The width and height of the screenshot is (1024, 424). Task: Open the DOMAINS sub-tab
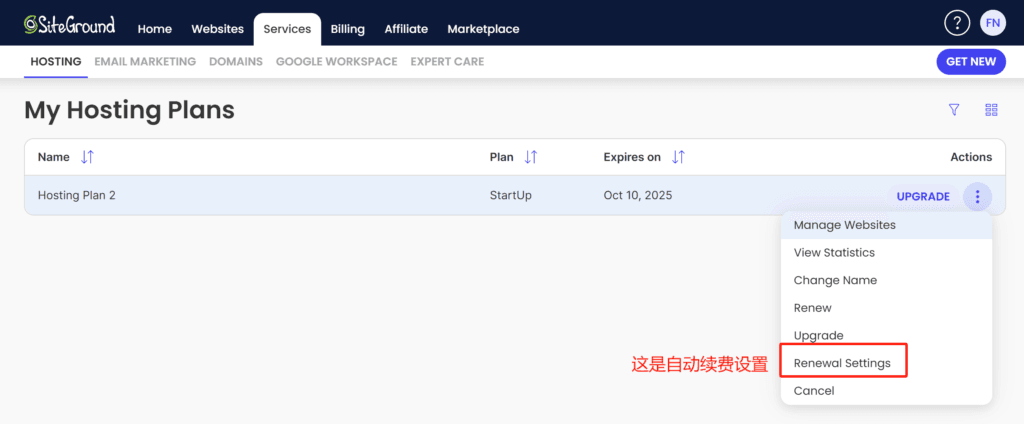coord(235,62)
